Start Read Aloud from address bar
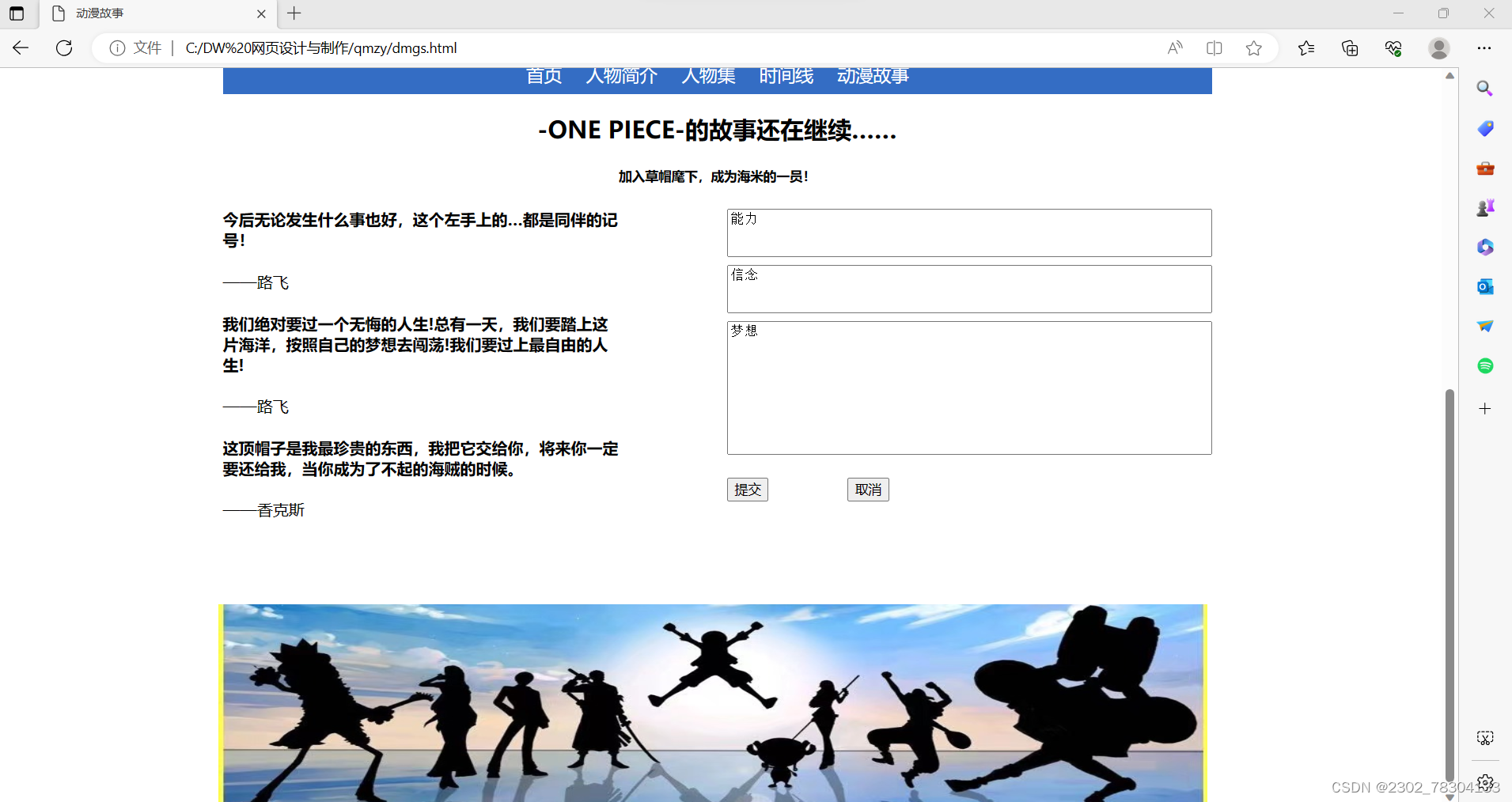 click(1175, 48)
